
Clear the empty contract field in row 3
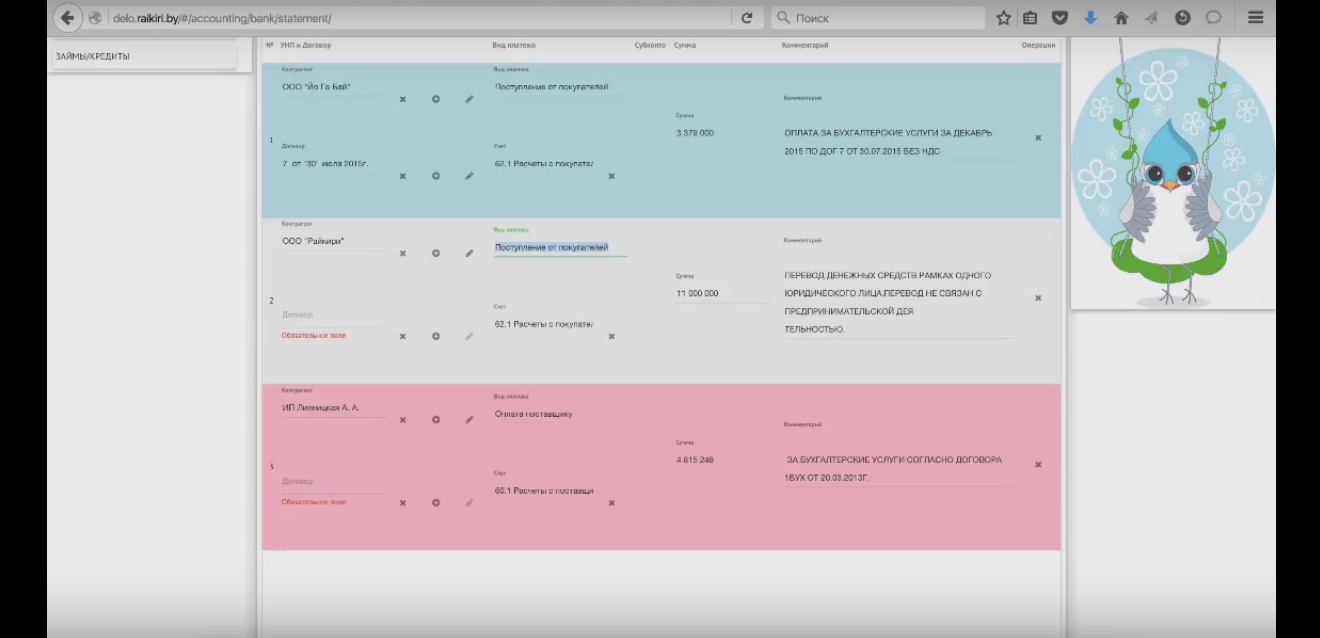pyautogui.click(x=403, y=503)
